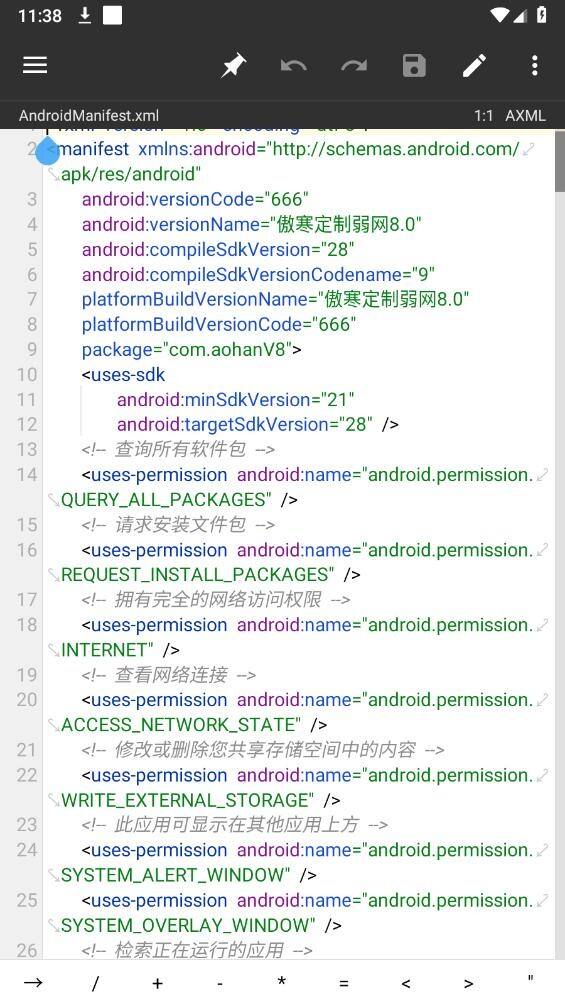Tap the less-than symbol shortcut key
This screenshot has height=1006, width=565.
click(406, 983)
